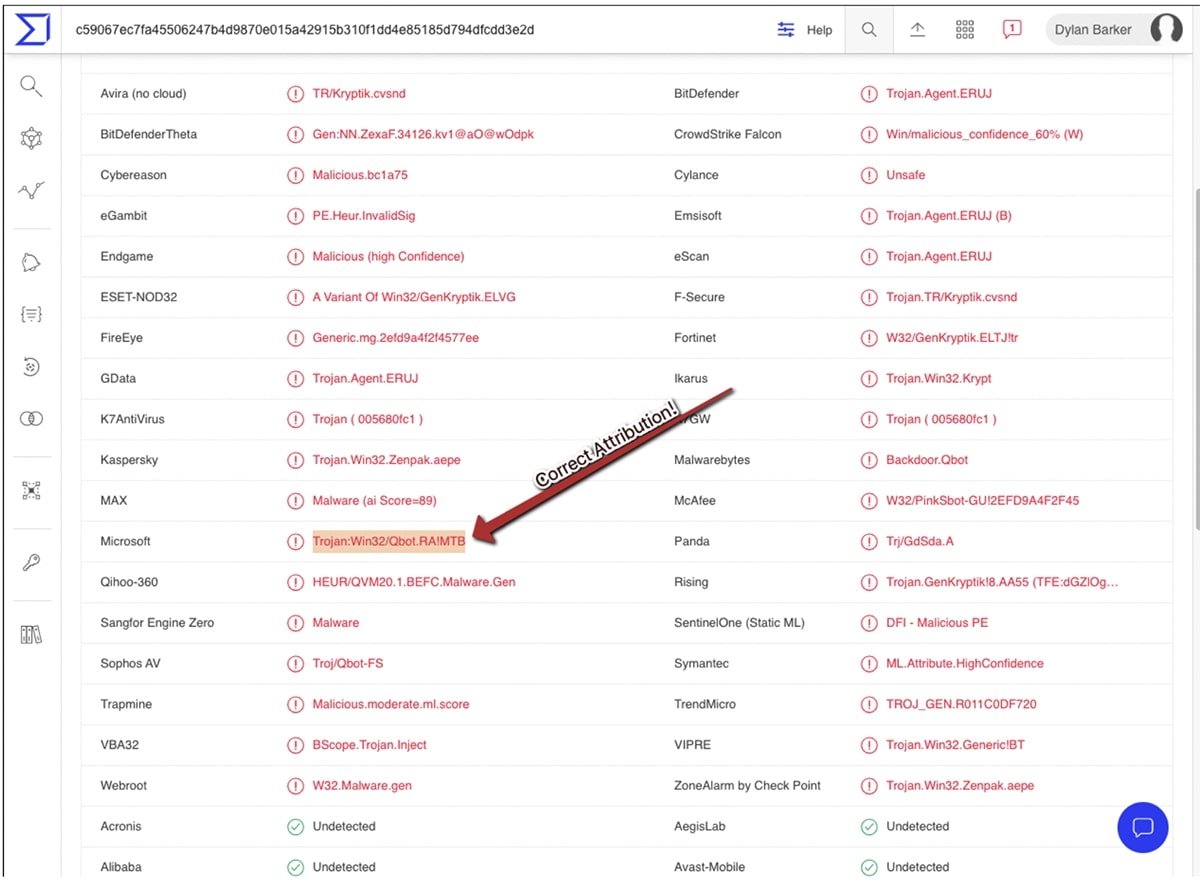Click the library books icon at sidebar bottom

tap(30, 634)
